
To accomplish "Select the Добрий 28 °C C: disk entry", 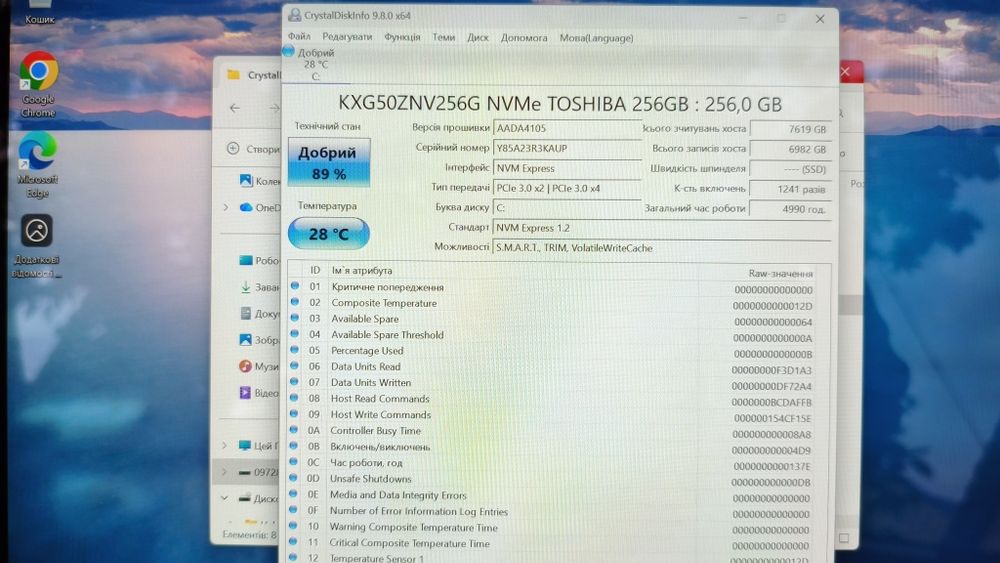I will tap(316, 64).
